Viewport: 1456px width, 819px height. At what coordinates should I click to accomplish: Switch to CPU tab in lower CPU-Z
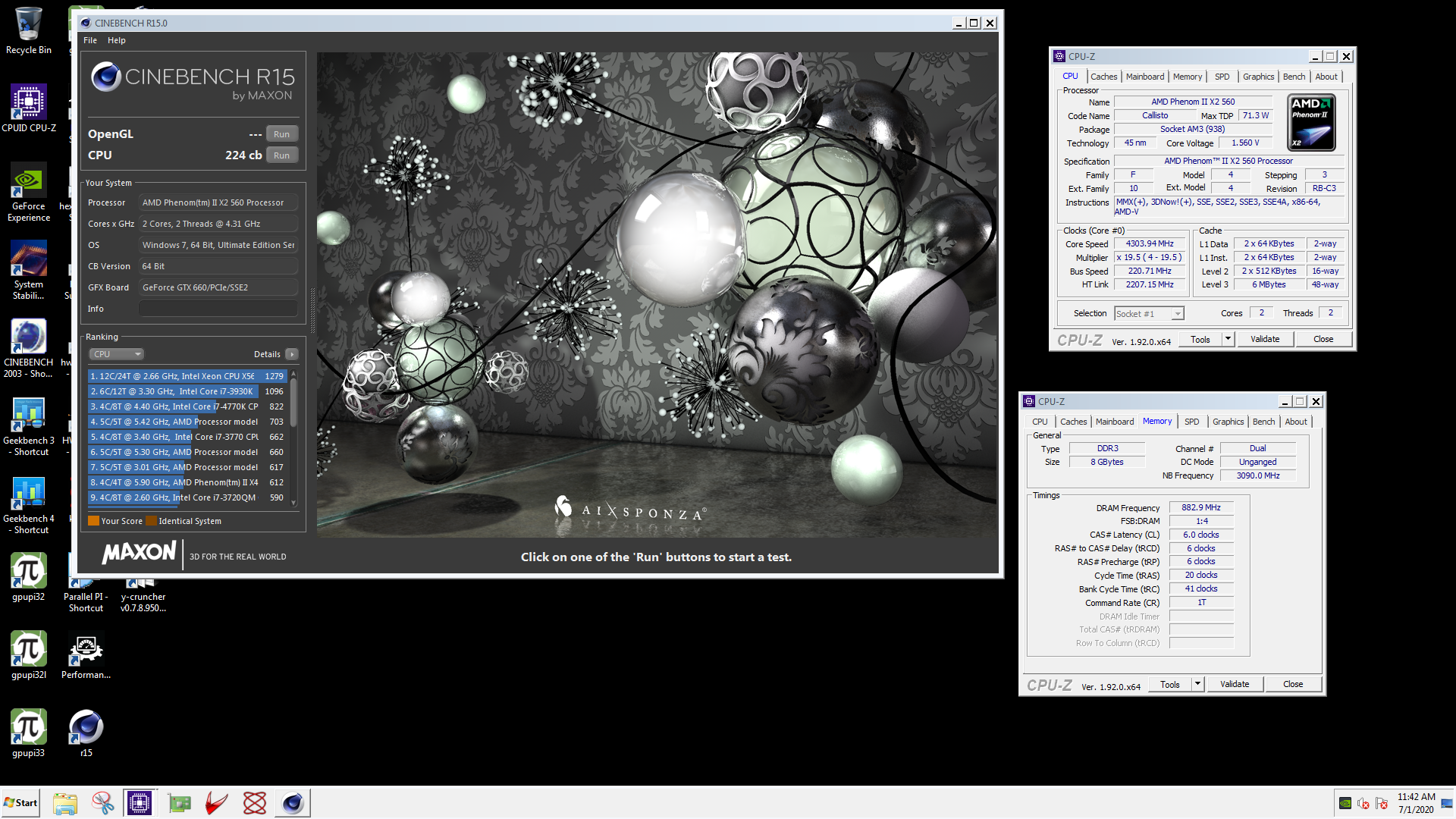[x=1040, y=422]
